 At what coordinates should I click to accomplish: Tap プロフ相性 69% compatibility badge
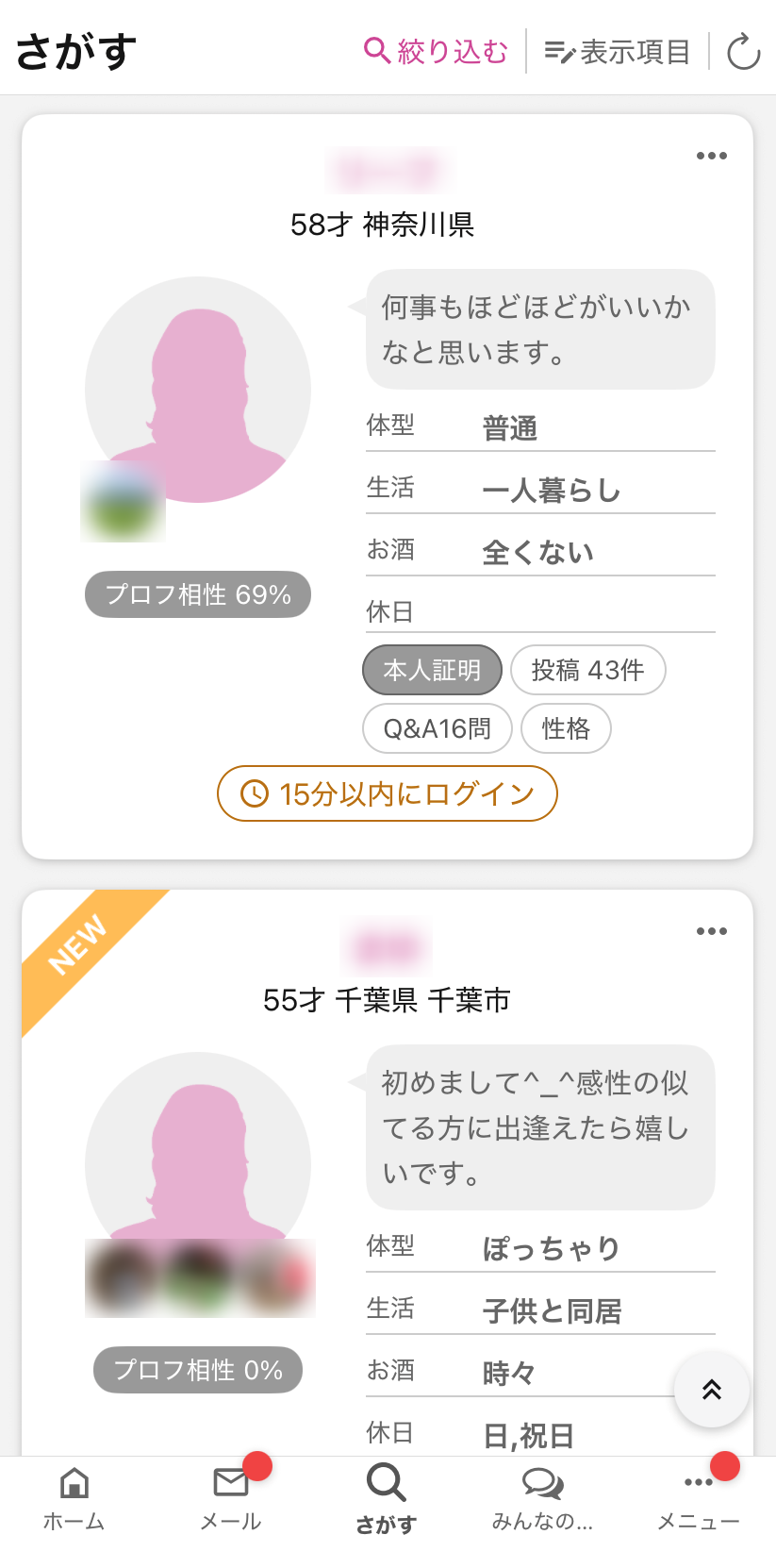click(198, 594)
